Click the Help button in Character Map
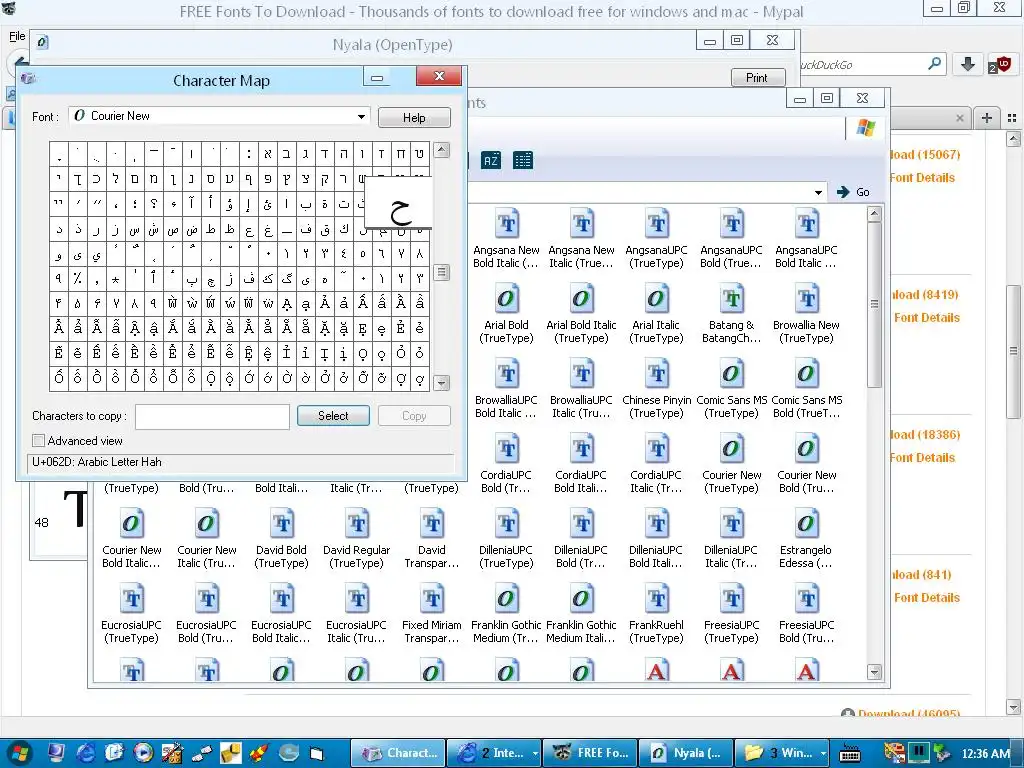 pos(414,118)
